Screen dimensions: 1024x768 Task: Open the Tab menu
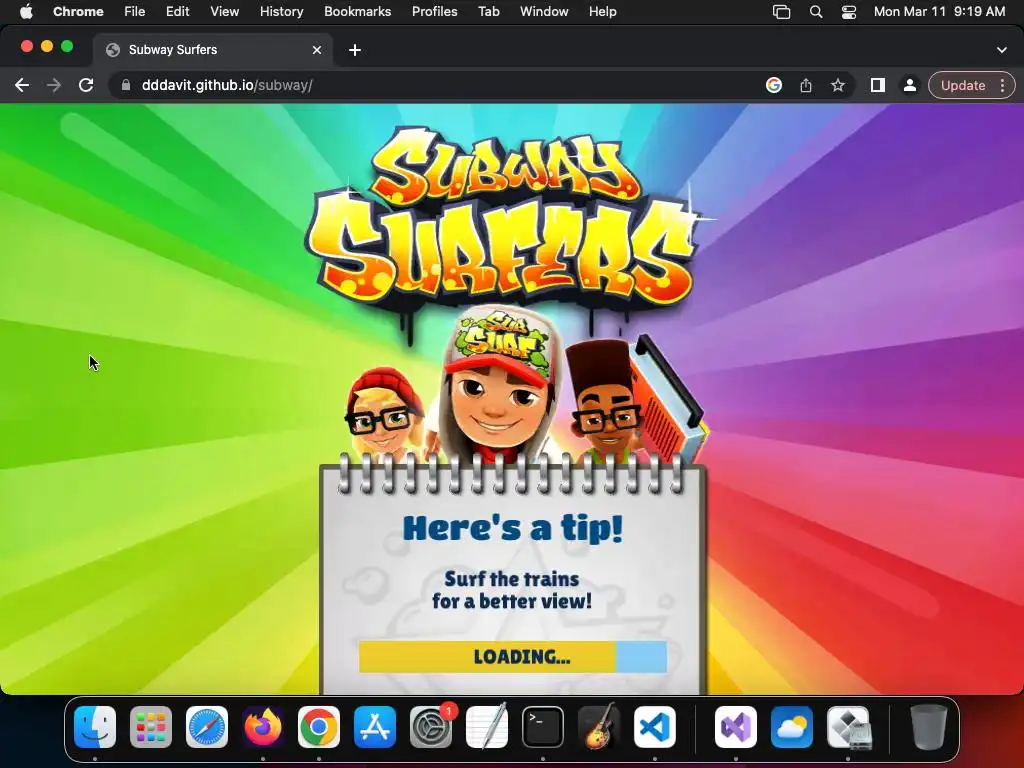point(488,12)
